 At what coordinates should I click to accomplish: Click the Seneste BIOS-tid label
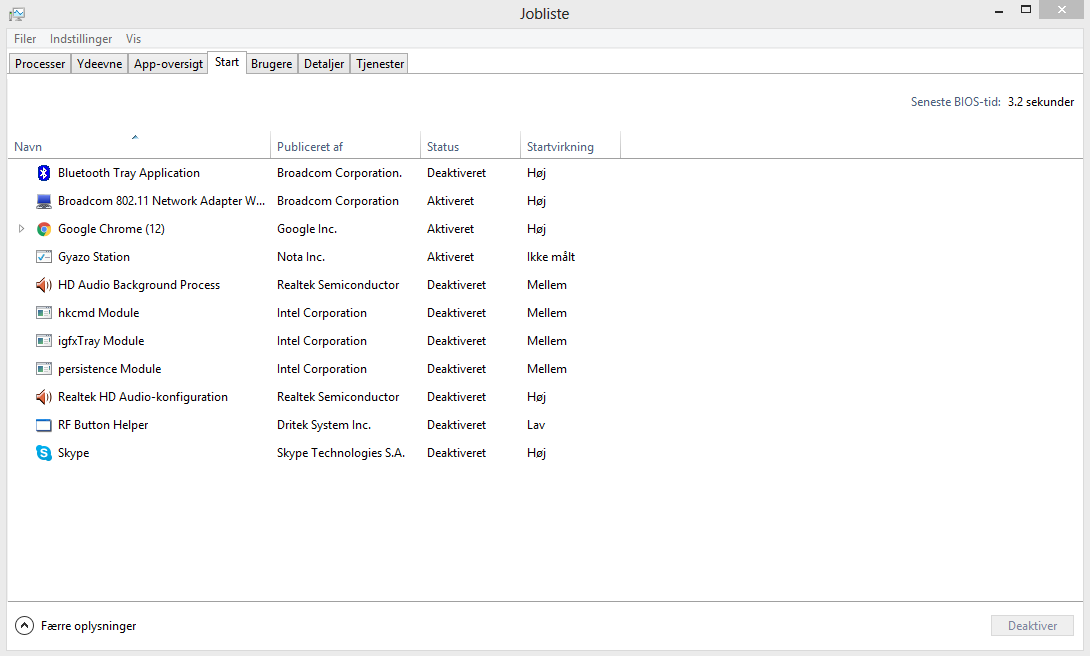pos(956,101)
